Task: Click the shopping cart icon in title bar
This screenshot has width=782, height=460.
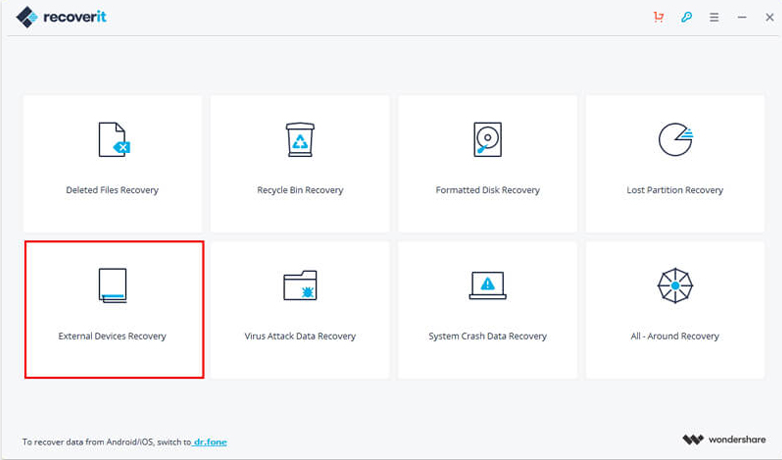Action: (658, 18)
